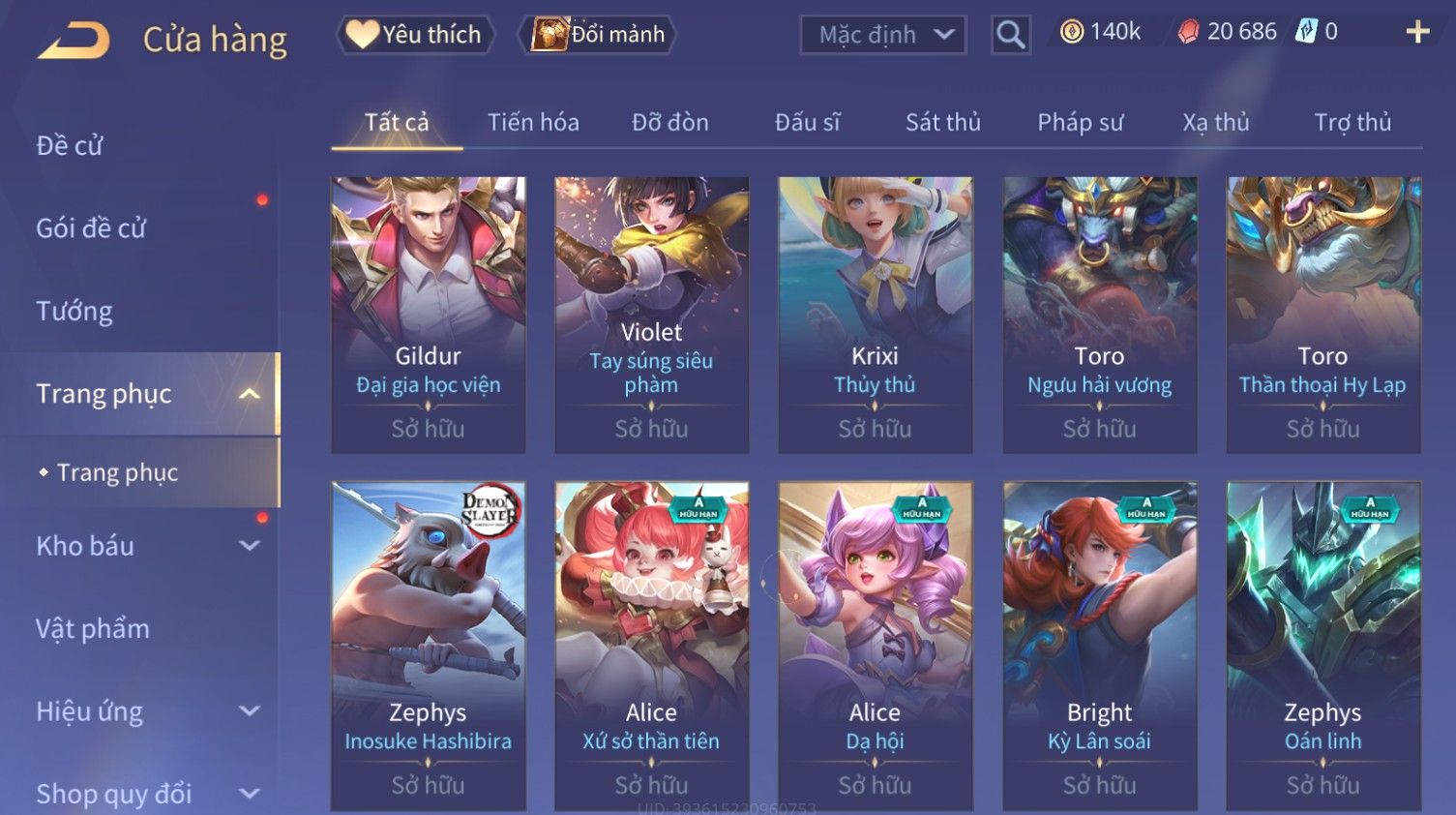This screenshot has height=815, width=1456.
Task: Tap the golden back arrow icon
Action: [x=74, y=41]
